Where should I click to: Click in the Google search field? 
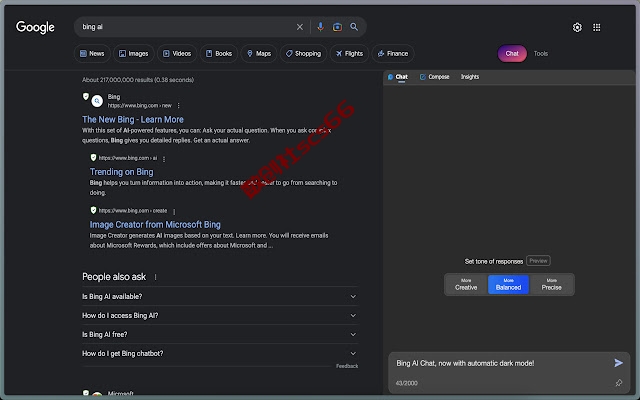[186, 27]
